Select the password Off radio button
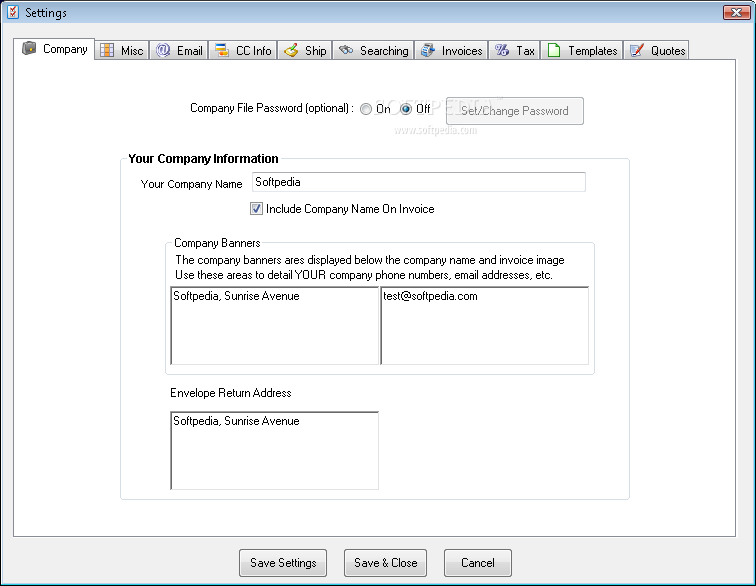 [x=406, y=109]
